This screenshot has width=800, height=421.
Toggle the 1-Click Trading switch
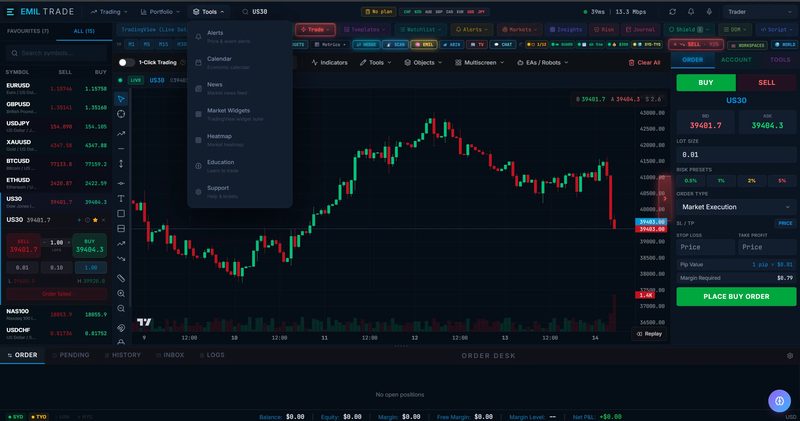point(126,62)
